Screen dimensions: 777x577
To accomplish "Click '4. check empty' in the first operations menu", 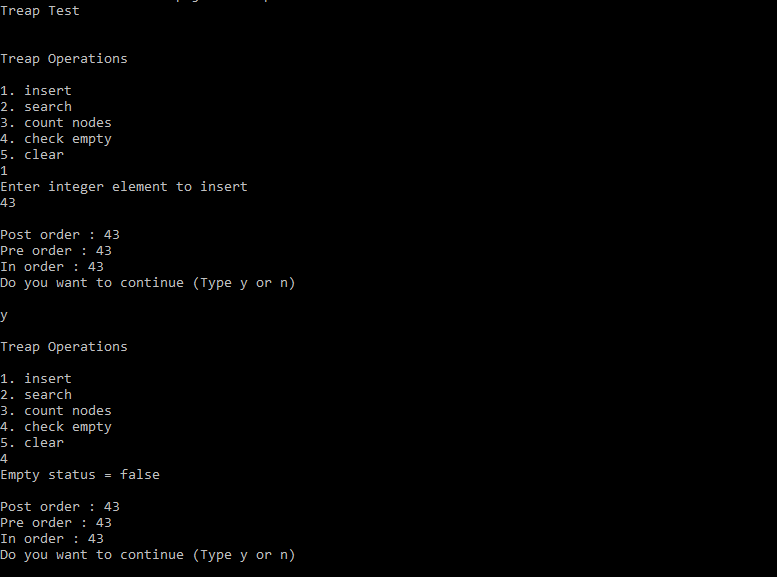I will click(56, 139).
